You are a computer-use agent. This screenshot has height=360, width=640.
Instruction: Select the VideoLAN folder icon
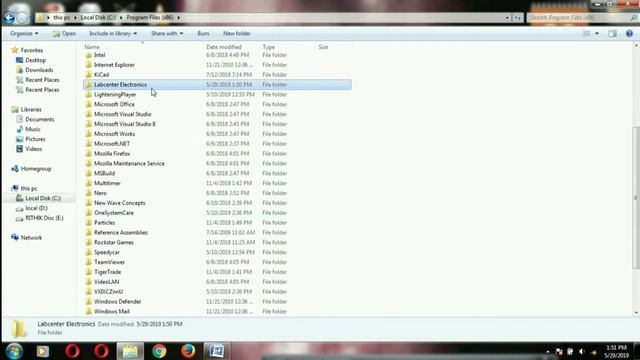(89, 282)
